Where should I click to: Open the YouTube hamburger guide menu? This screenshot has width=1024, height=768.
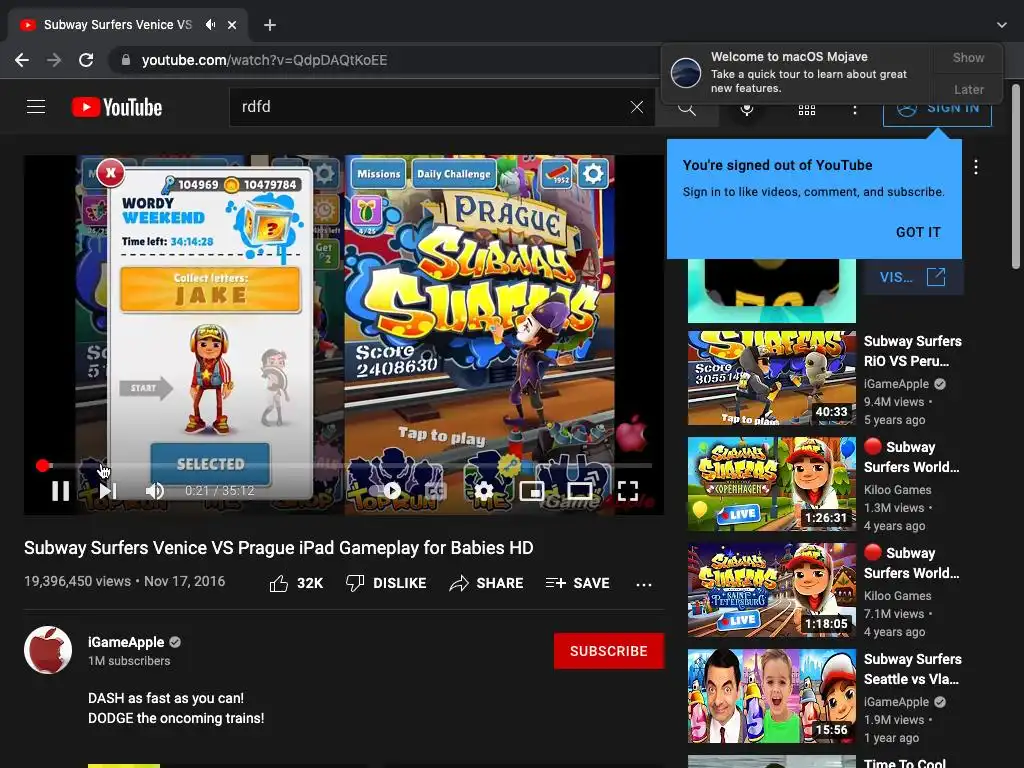(x=36, y=106)
